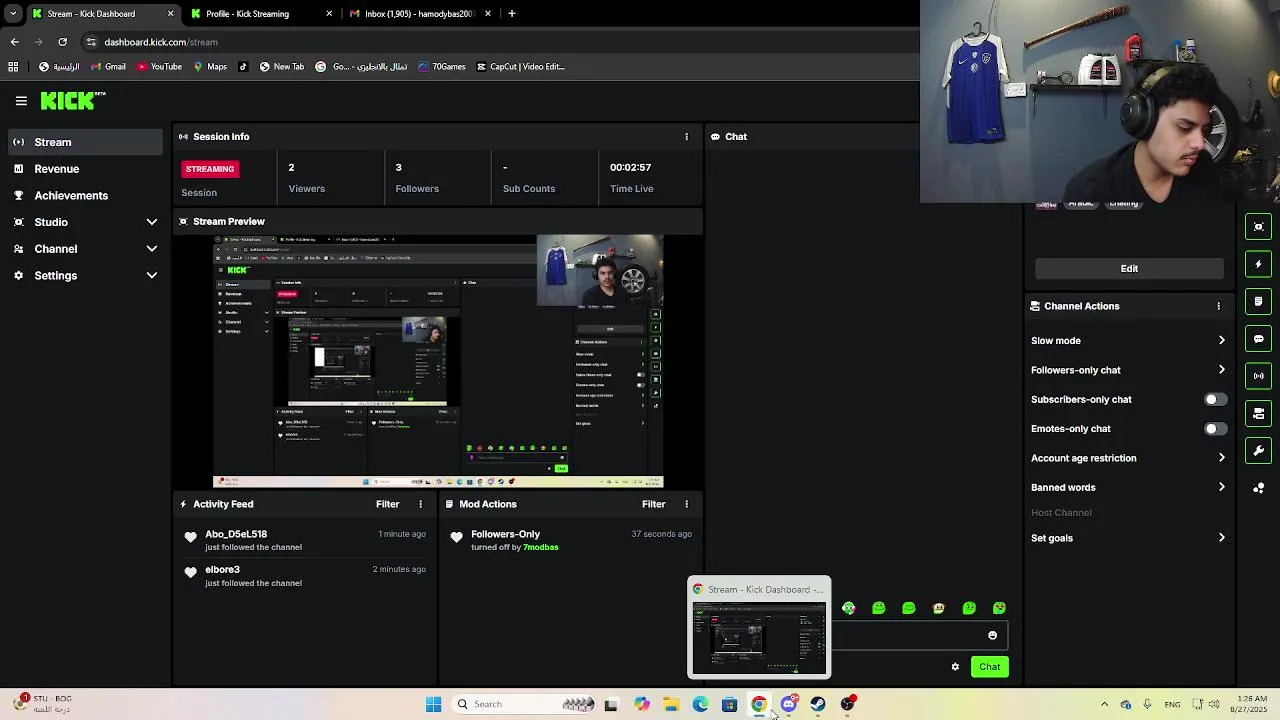
Task: Click the red STREAMING status badge
Action: click(x=210, y=169)
